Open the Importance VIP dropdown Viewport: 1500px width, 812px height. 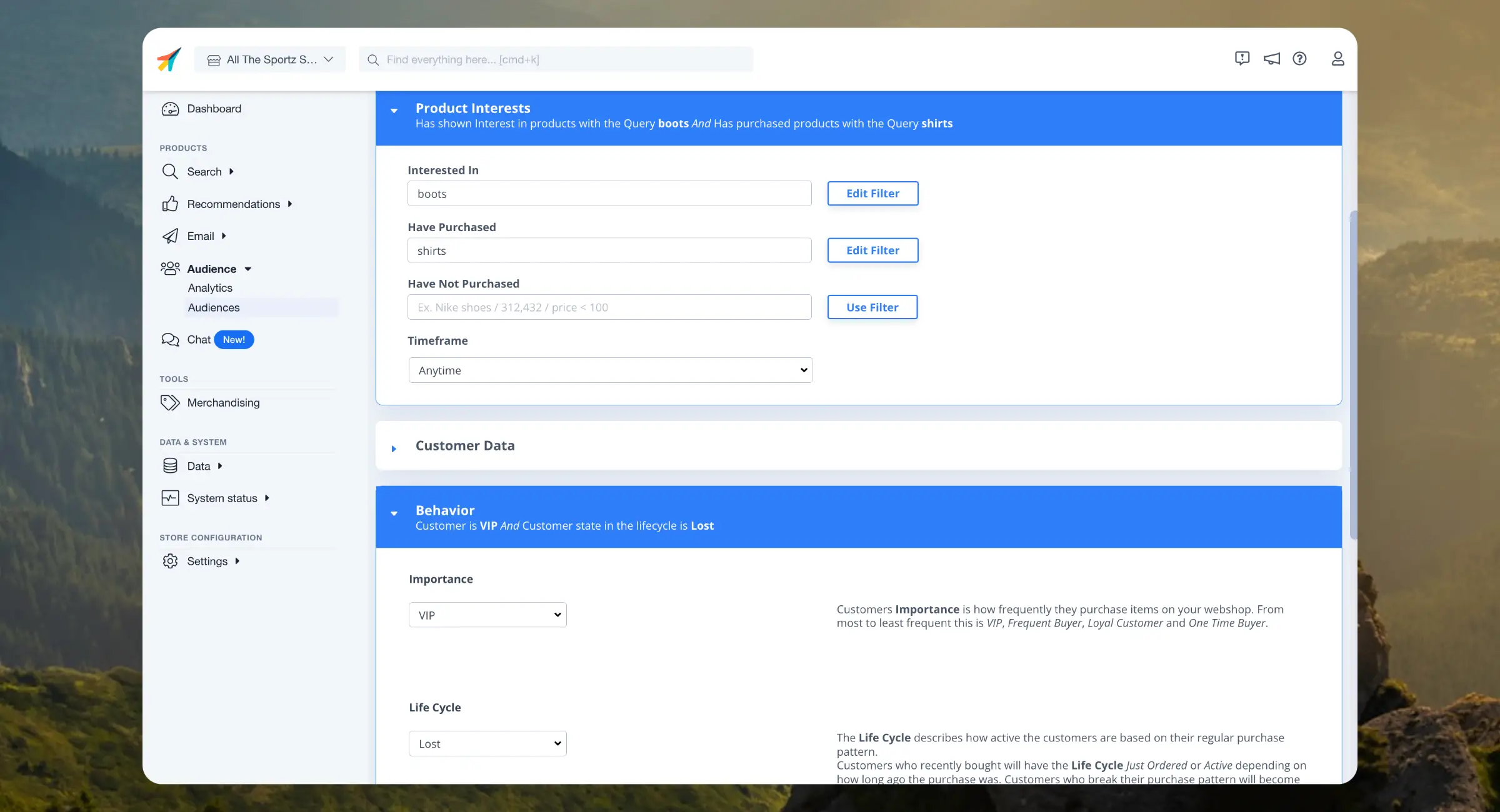[487, 615]
